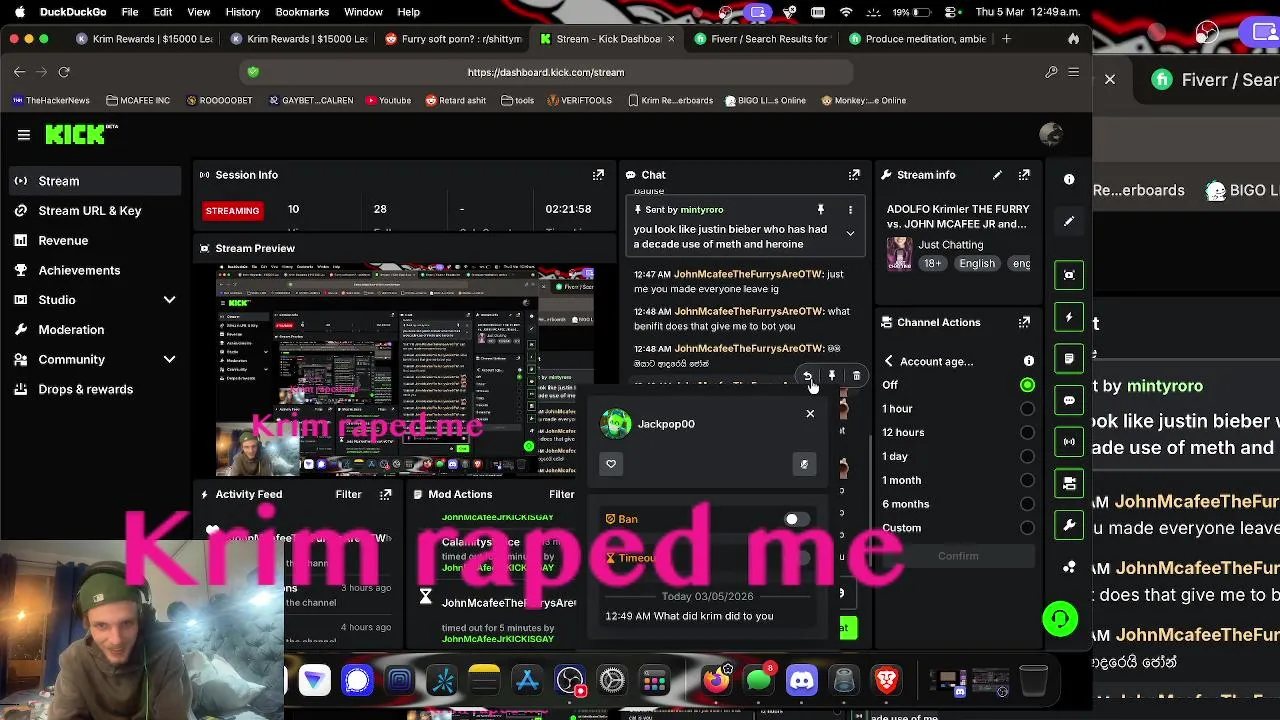1280x720 pixels.
Task: Expand the pinned message chevron
Action: [x=850, y=233]
